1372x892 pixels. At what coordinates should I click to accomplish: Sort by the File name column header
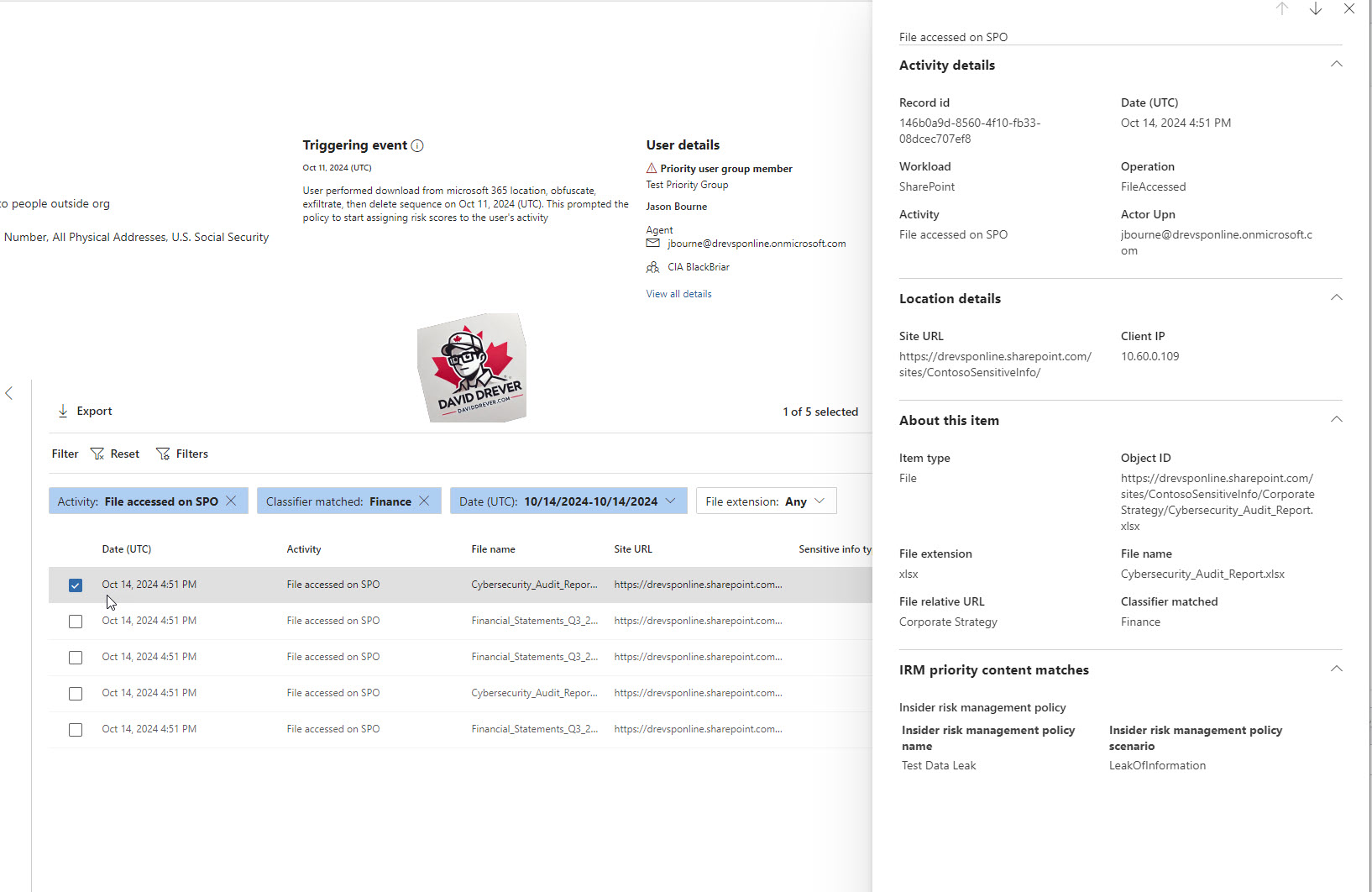coord(494,549)
